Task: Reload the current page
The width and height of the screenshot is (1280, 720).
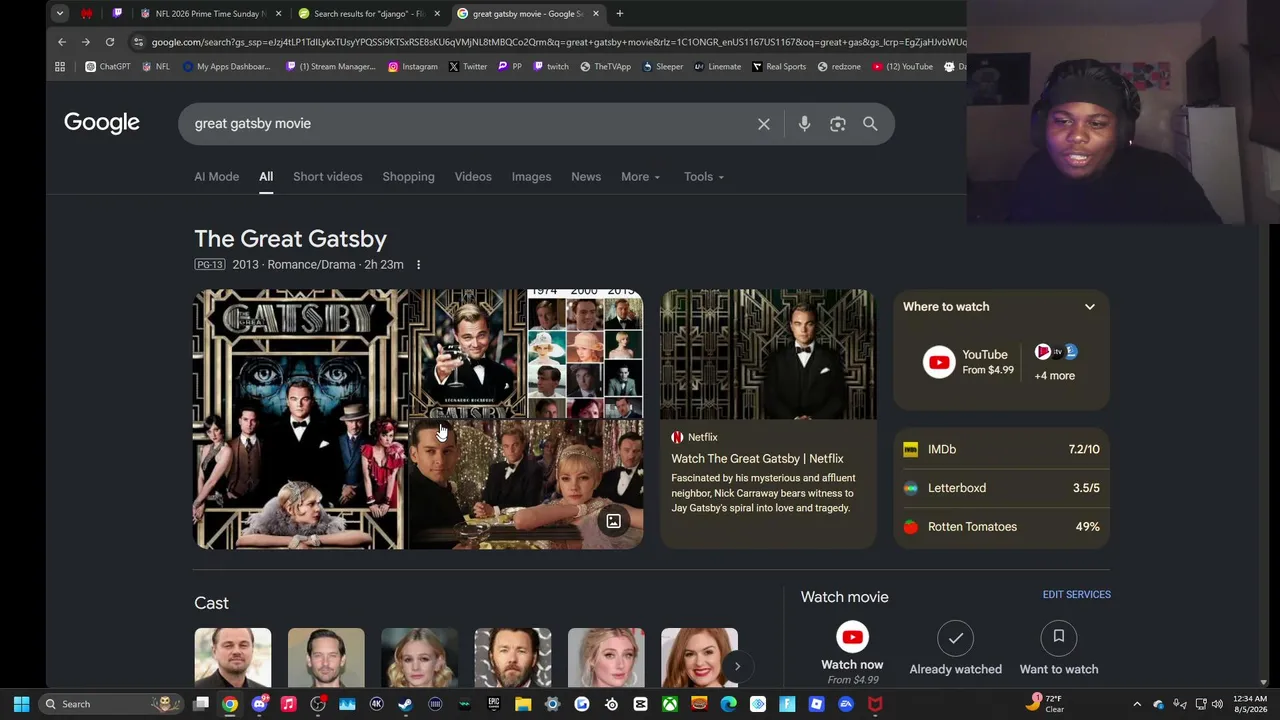Action: (x=110, y=42)
